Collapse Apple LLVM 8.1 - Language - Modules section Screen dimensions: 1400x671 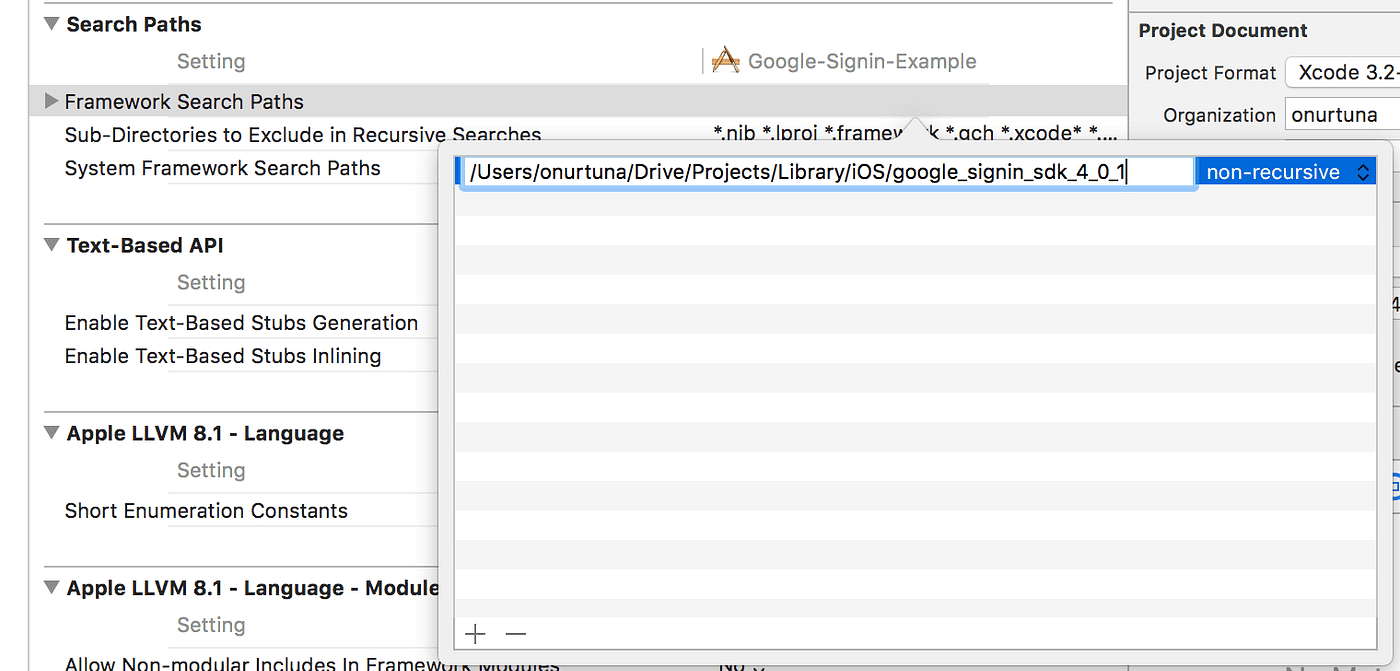(x=52, y=588)
